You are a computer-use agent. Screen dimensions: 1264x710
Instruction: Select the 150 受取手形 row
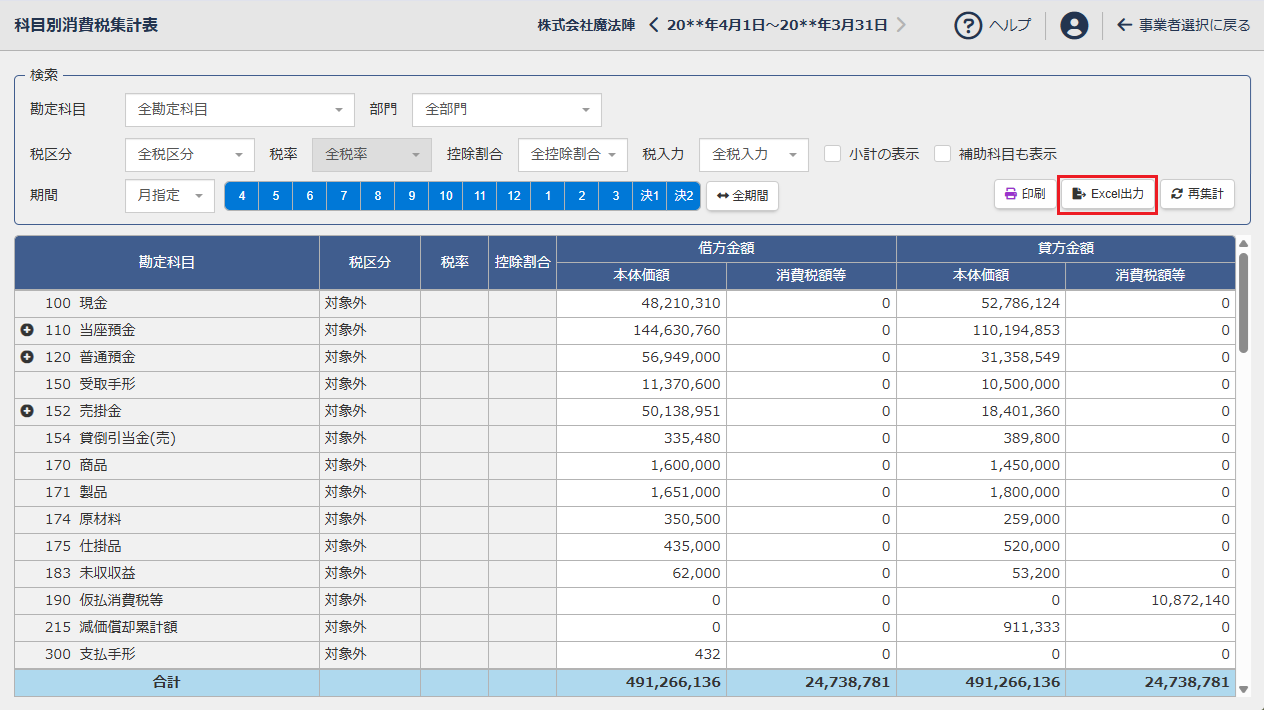(x=625, y=384)
